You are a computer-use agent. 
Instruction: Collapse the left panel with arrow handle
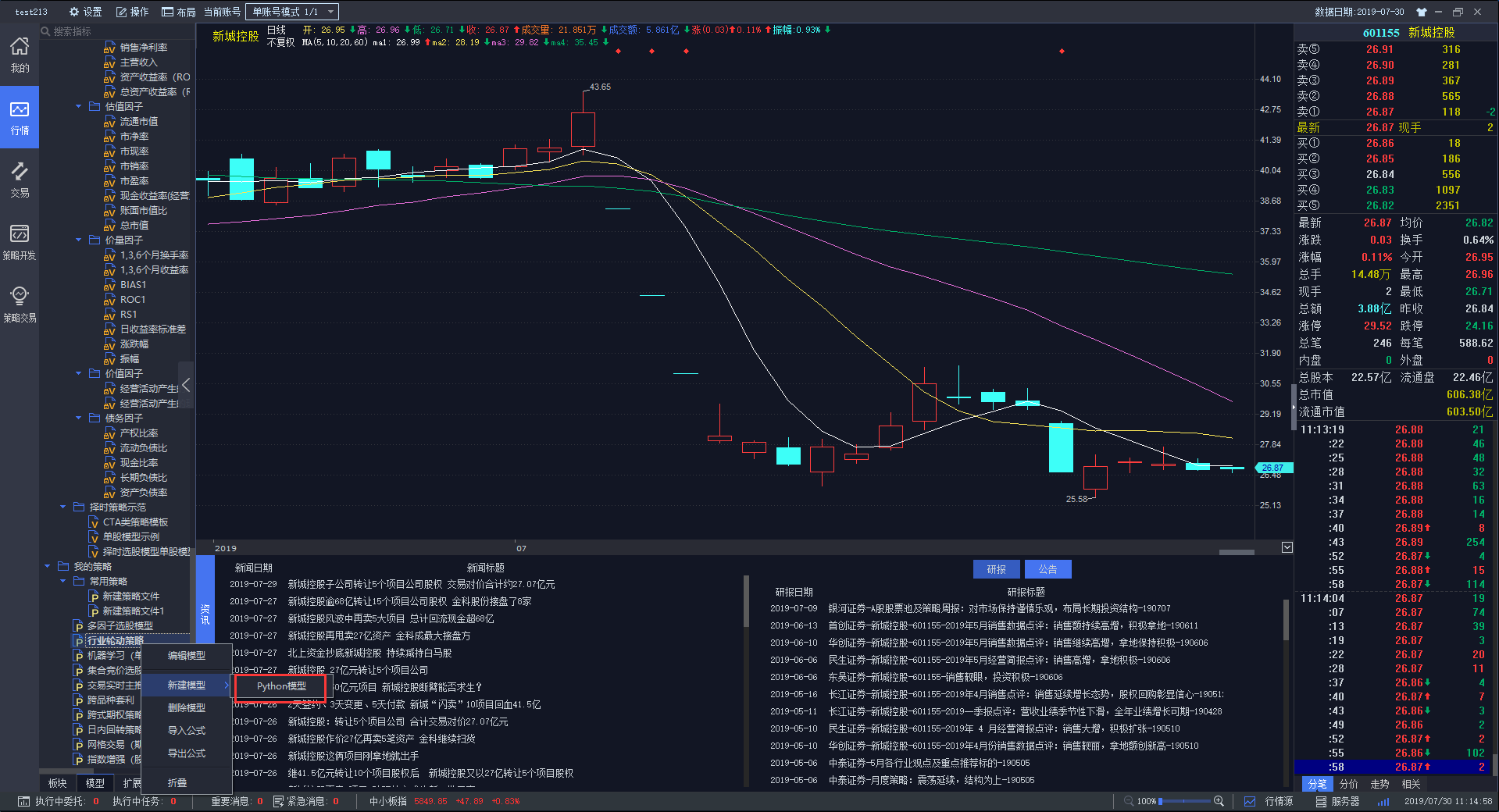[186, 386]
